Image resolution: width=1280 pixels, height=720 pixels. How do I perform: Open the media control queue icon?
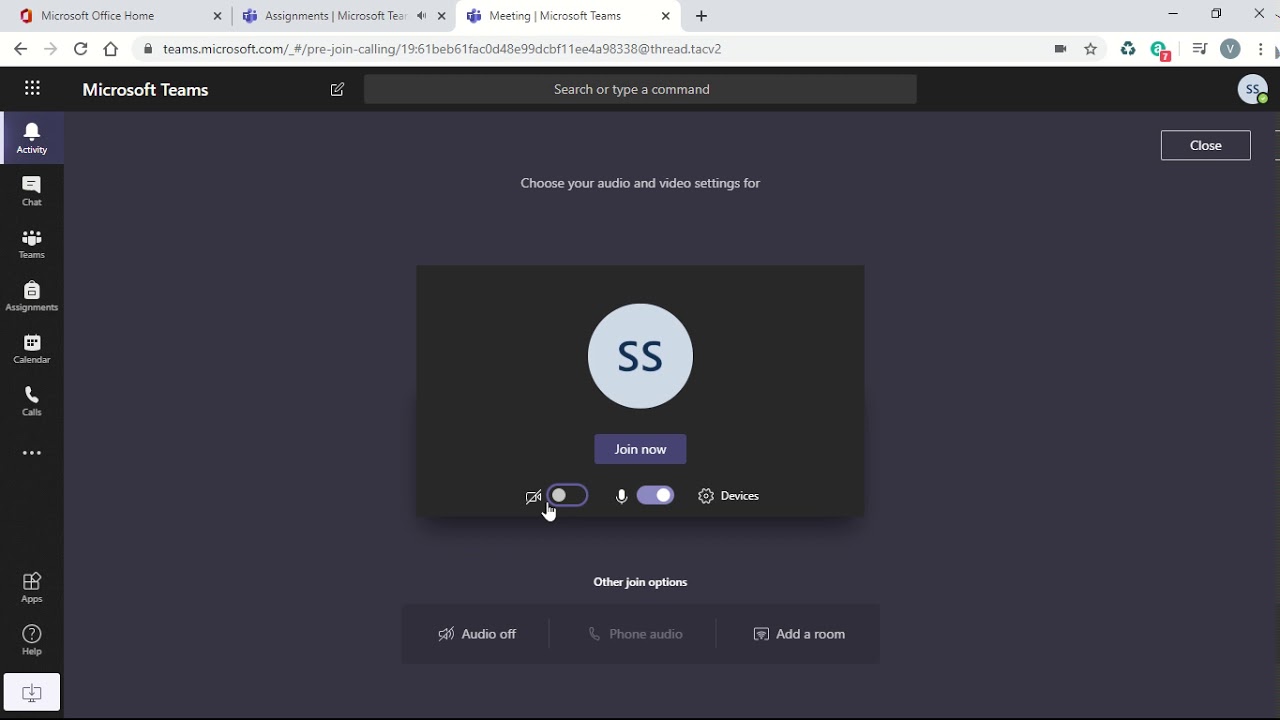click(1199, 49)
